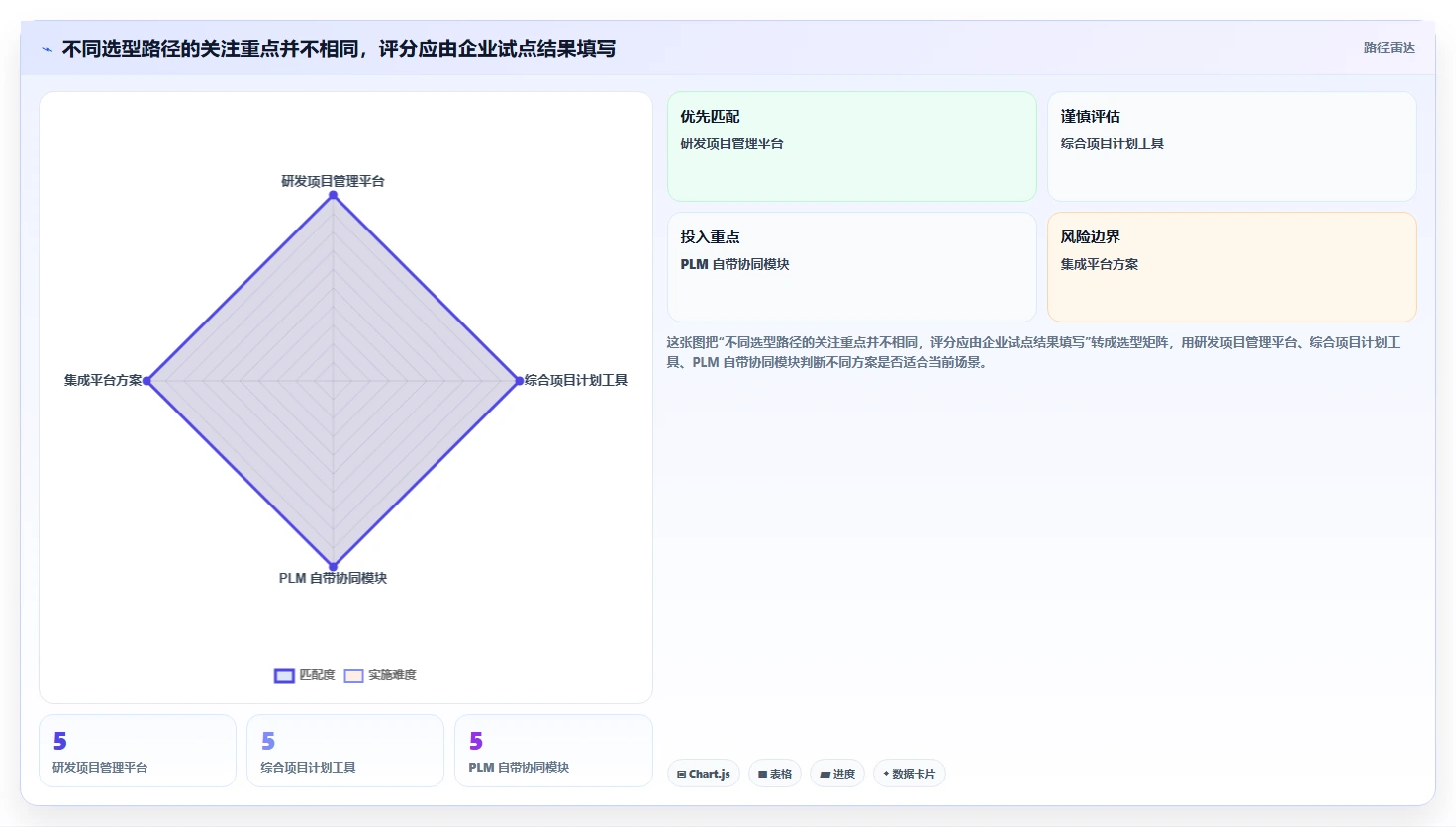Click the 路径雷达 label in the header
The height and width of the screenshot is (827, 1456).
point(1389,47)
